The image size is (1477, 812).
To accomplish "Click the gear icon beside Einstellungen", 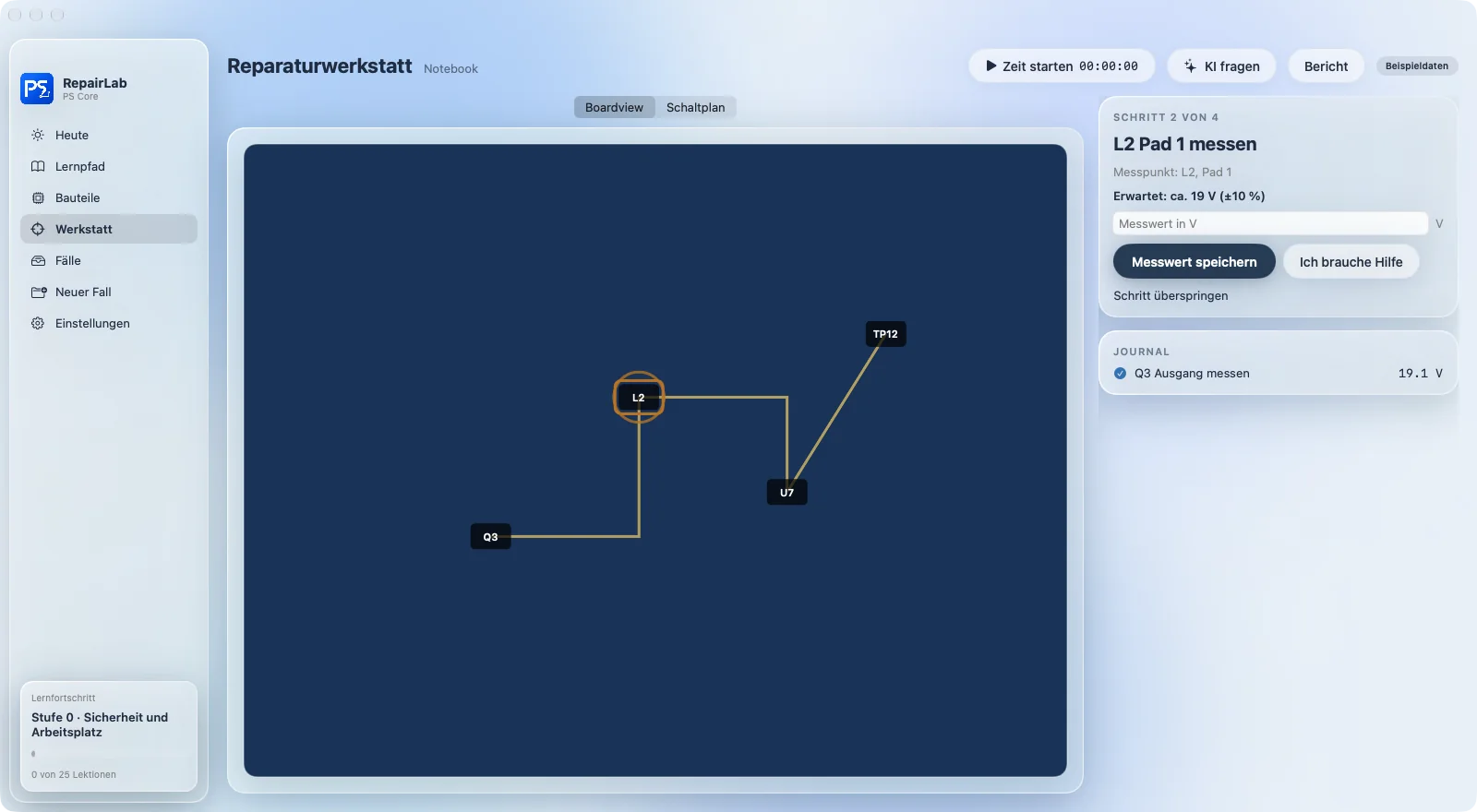I will tap(38, 323).
